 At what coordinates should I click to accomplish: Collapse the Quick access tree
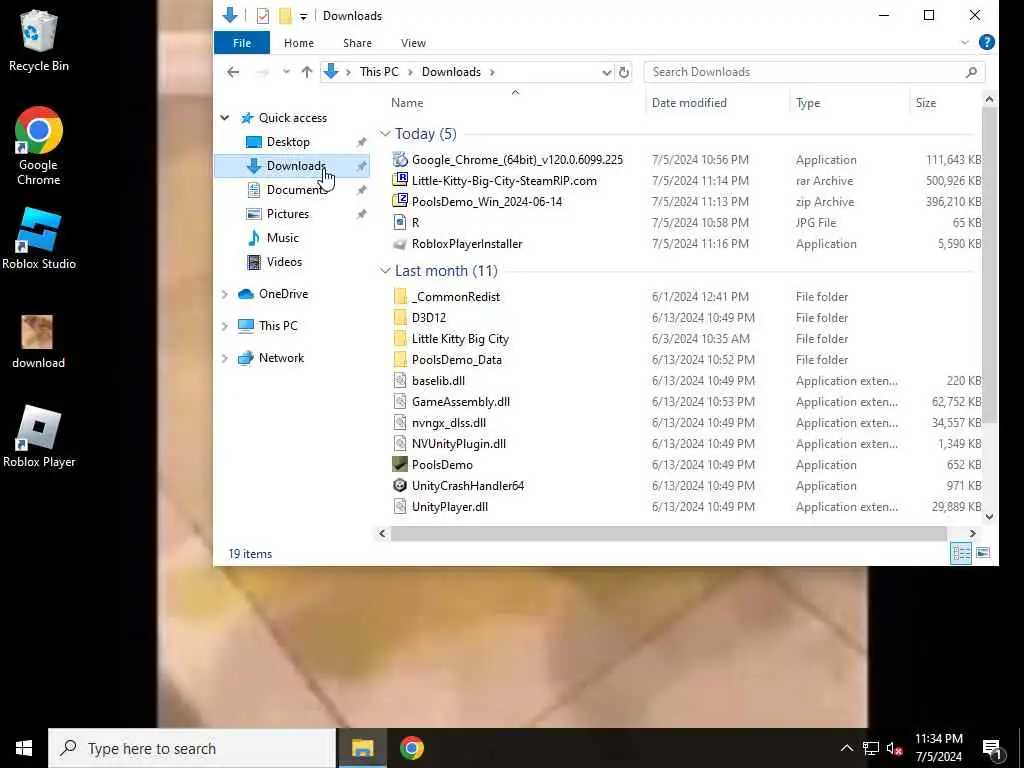point(225,118)
